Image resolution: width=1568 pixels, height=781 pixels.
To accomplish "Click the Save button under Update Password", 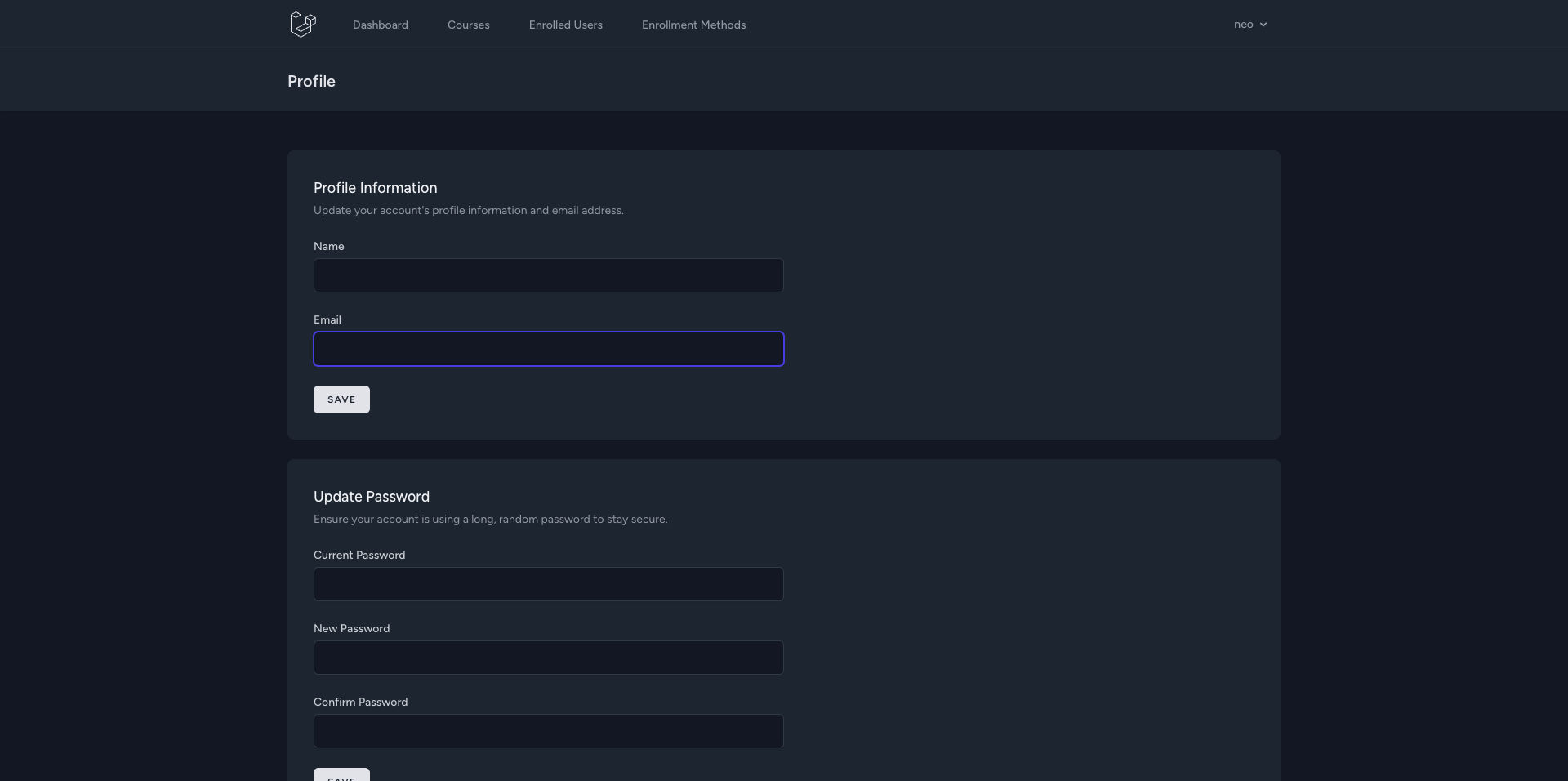I will (x=341, y=775).
